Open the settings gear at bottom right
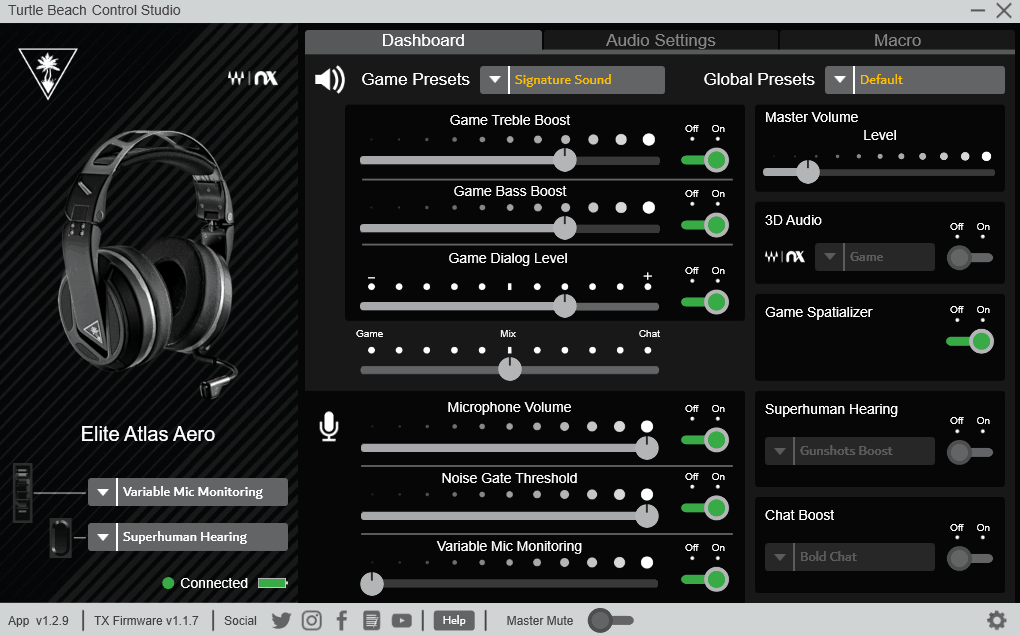The image size is (1020, 636). (x=996, y=620)
